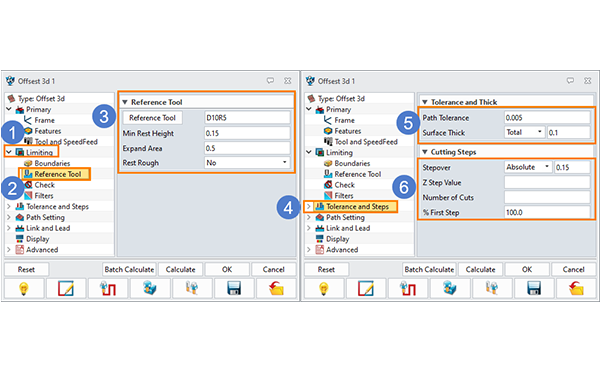Viewport: 600px width, 371px height.
Task: Click Calculate button in left dialog
Action: click(x=181, y=269)
